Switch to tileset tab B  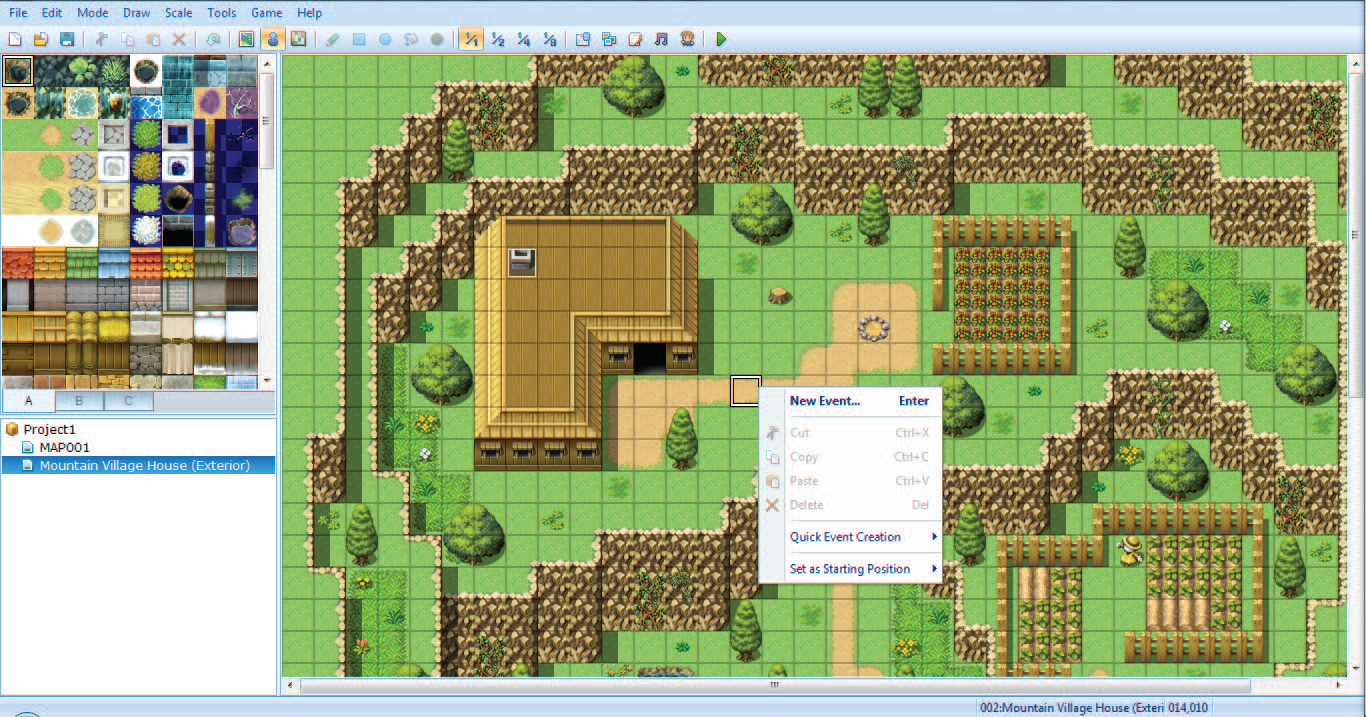79,401
